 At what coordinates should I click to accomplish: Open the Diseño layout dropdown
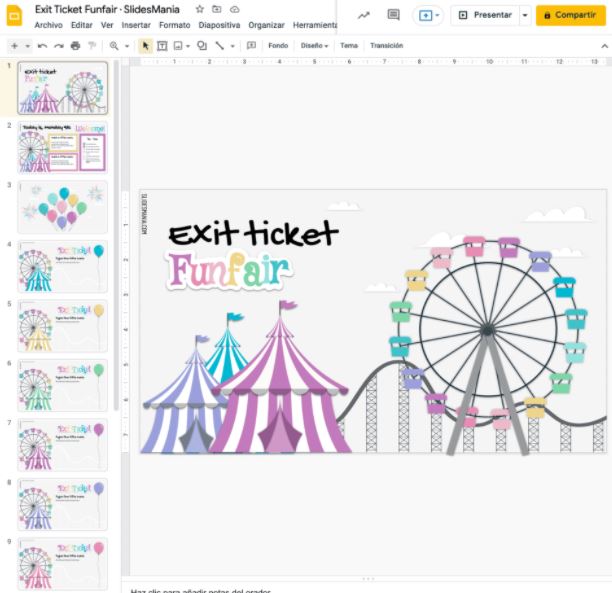point(314,46)
